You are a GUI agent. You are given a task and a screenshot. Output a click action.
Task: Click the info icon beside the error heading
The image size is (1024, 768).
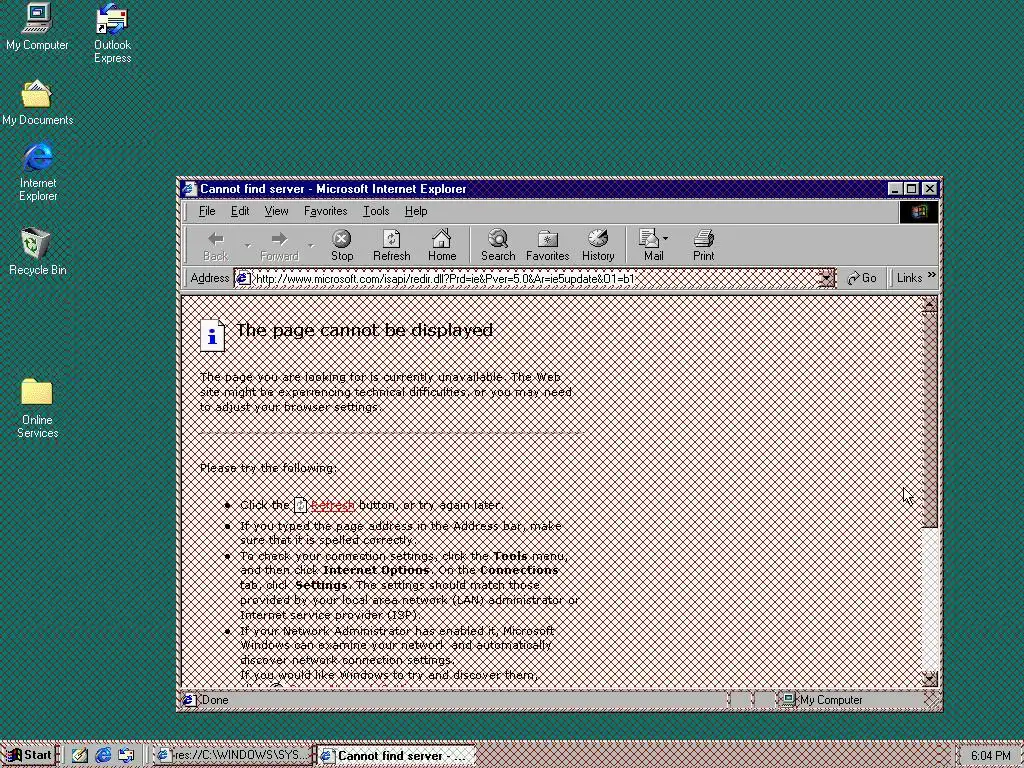tap(212, 336)
